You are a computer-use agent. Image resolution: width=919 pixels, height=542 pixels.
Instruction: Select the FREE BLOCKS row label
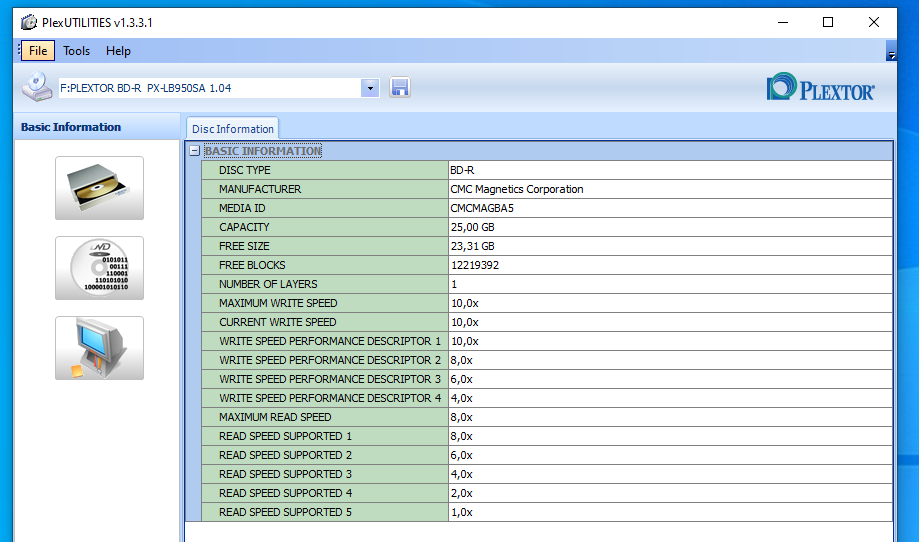click(x=252, y=265)
